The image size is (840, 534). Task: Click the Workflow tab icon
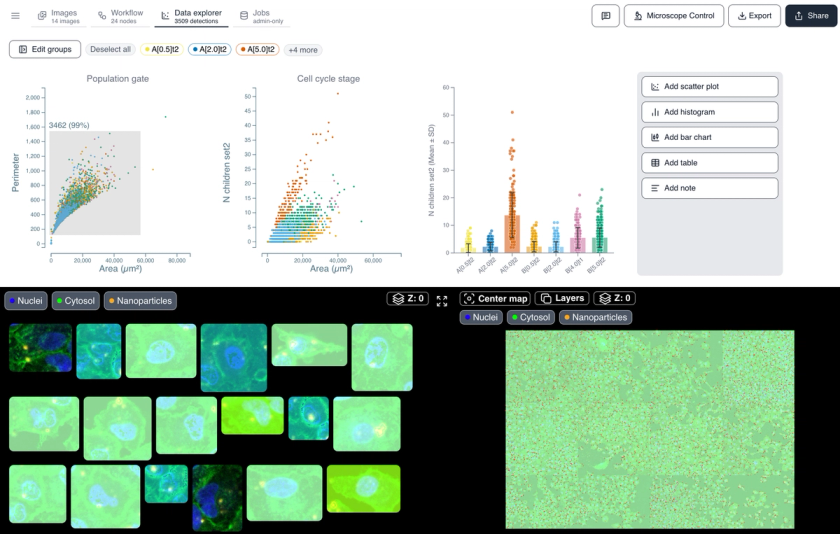102,16
